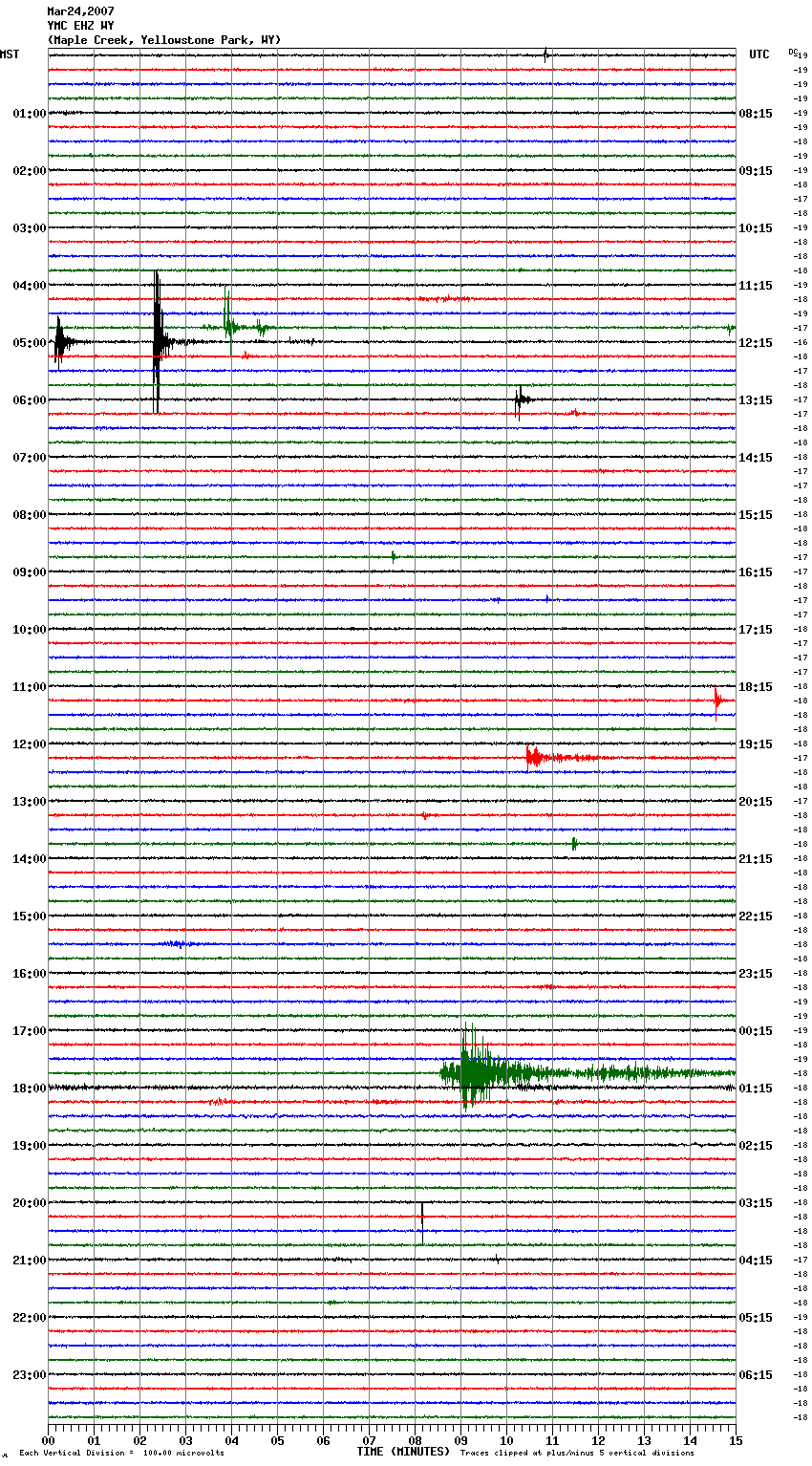
Task: Click the date label Mar24,2007
Action: (x=80, y=11)
